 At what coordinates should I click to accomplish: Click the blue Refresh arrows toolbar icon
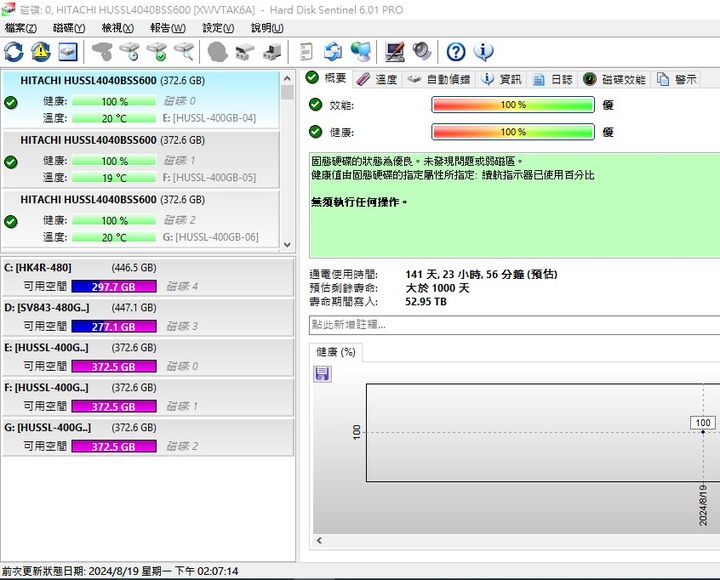[14, 51]
